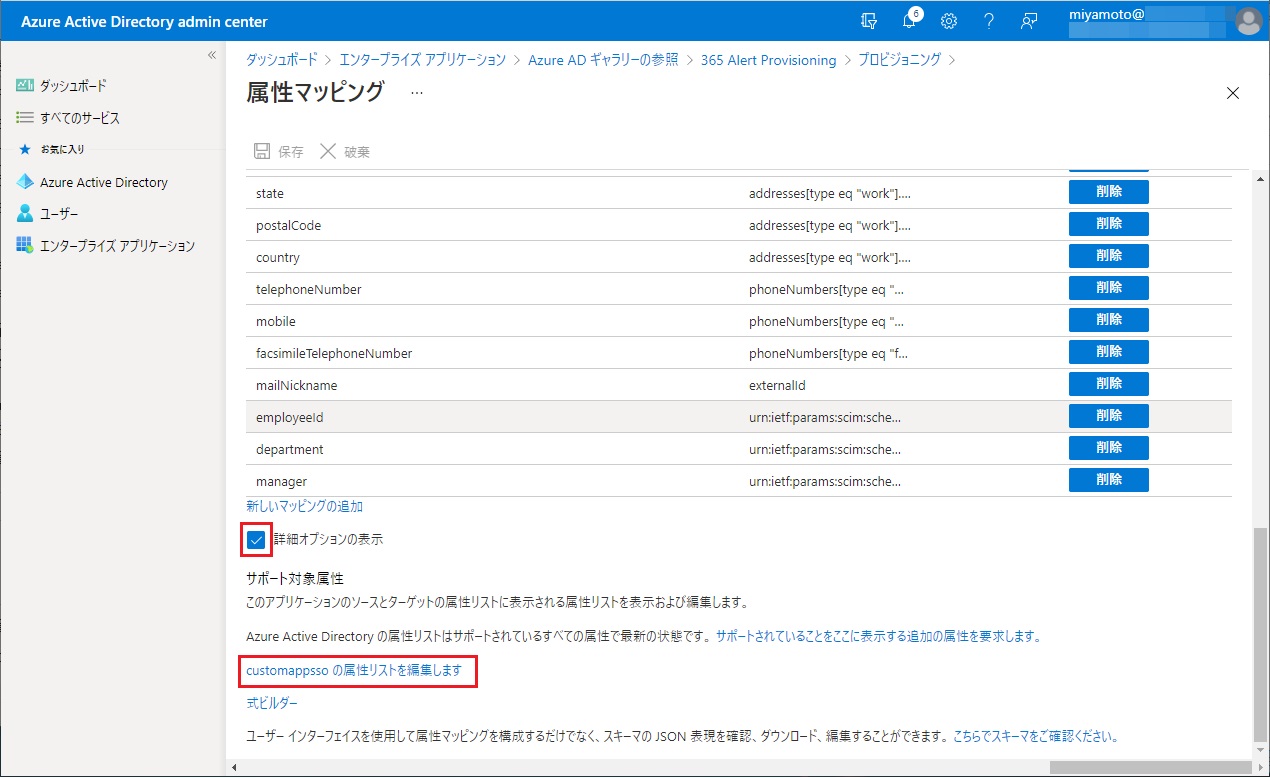Open the Cloud Shell/portal icon in header
The image size is (1270, 778).
pos(869,21)
